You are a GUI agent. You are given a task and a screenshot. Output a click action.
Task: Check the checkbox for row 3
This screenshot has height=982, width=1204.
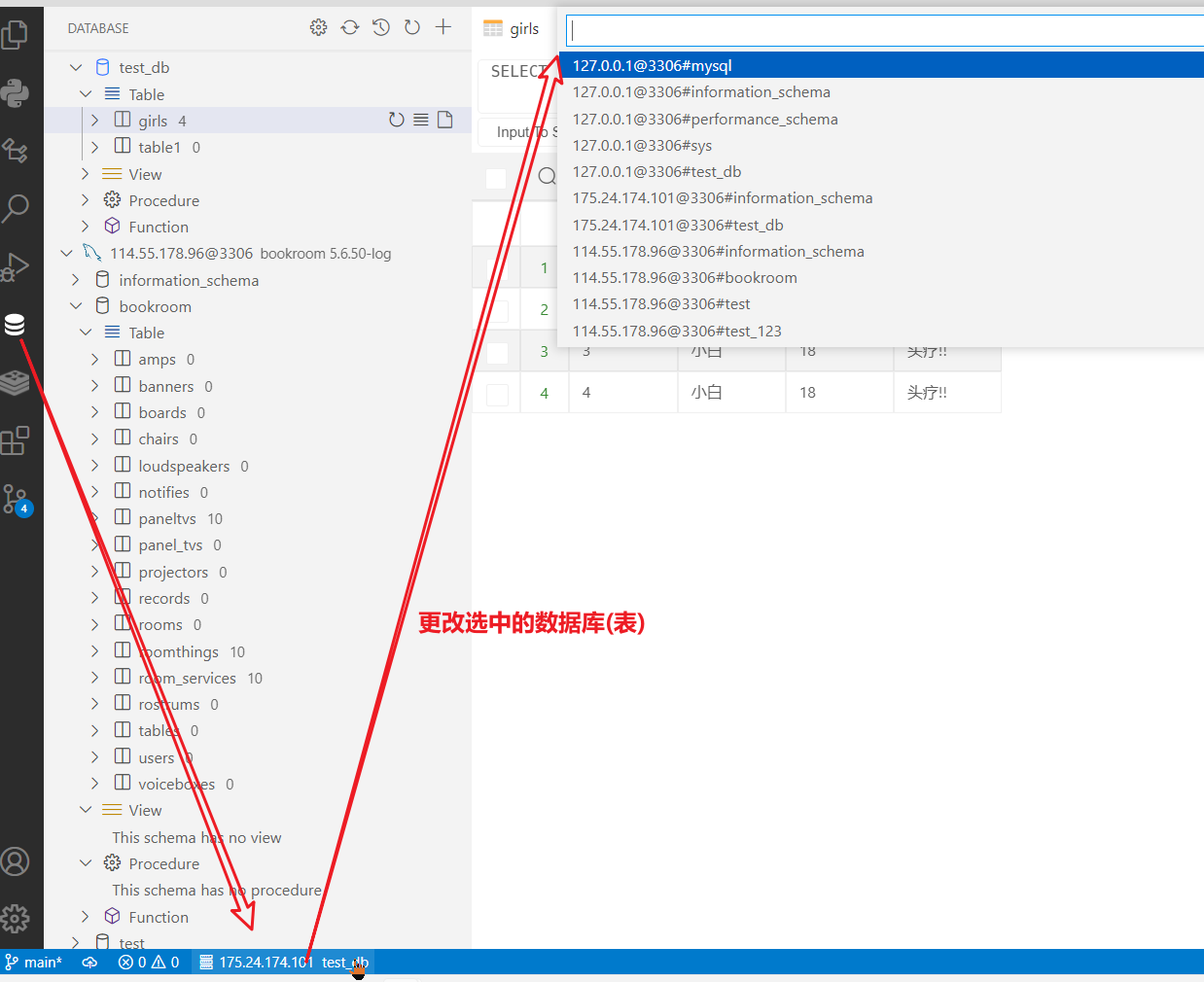point(496,351)
